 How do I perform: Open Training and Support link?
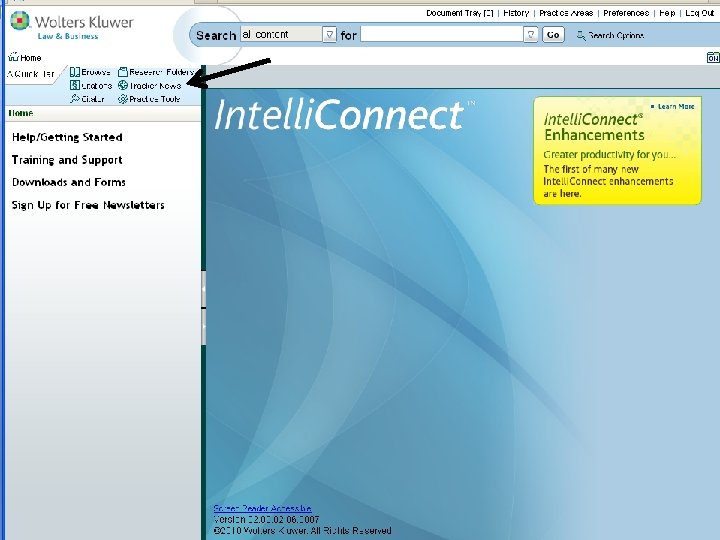pos(67,160)
